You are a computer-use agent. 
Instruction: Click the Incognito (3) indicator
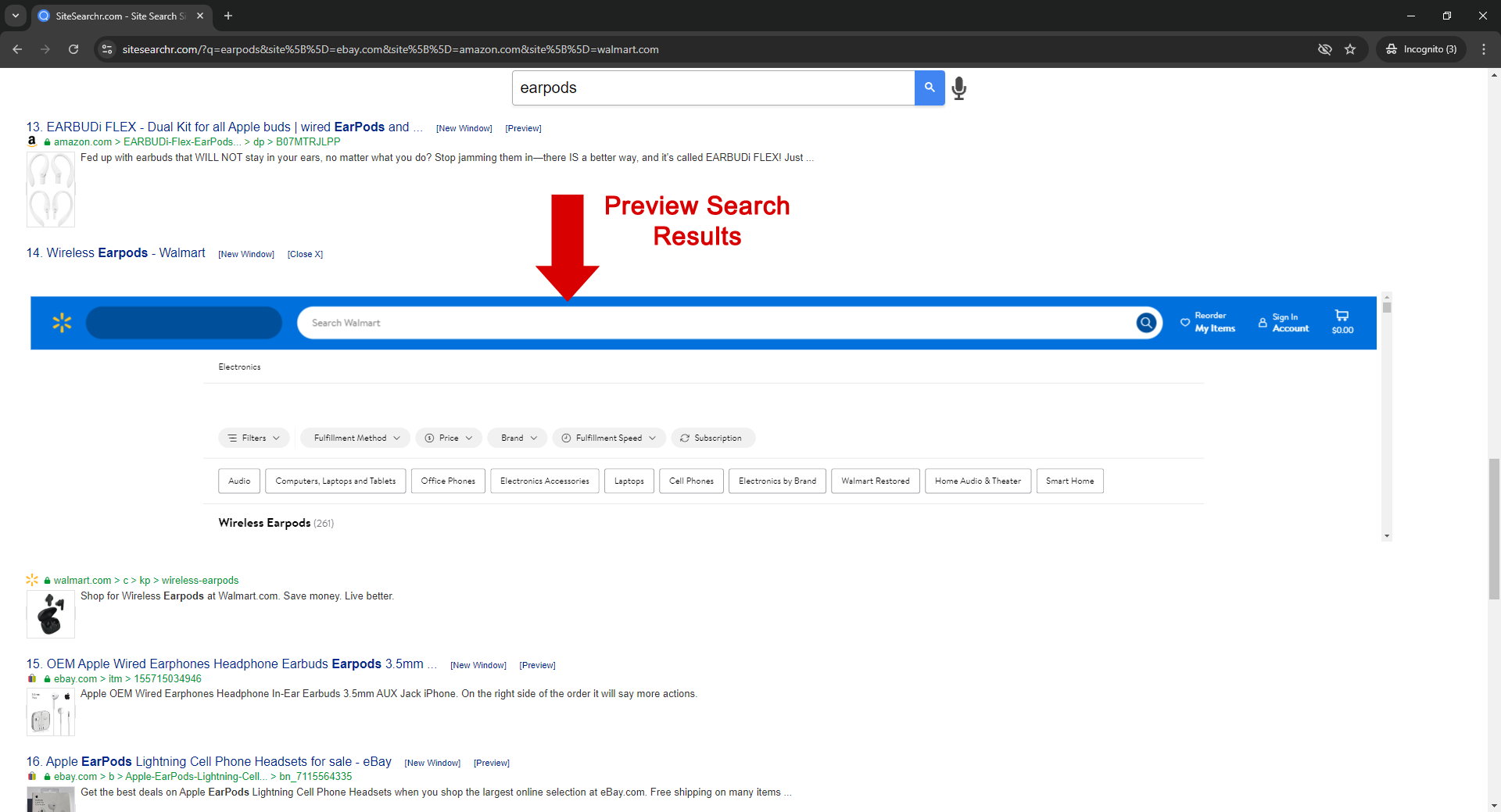click(x=1421, y=49)
